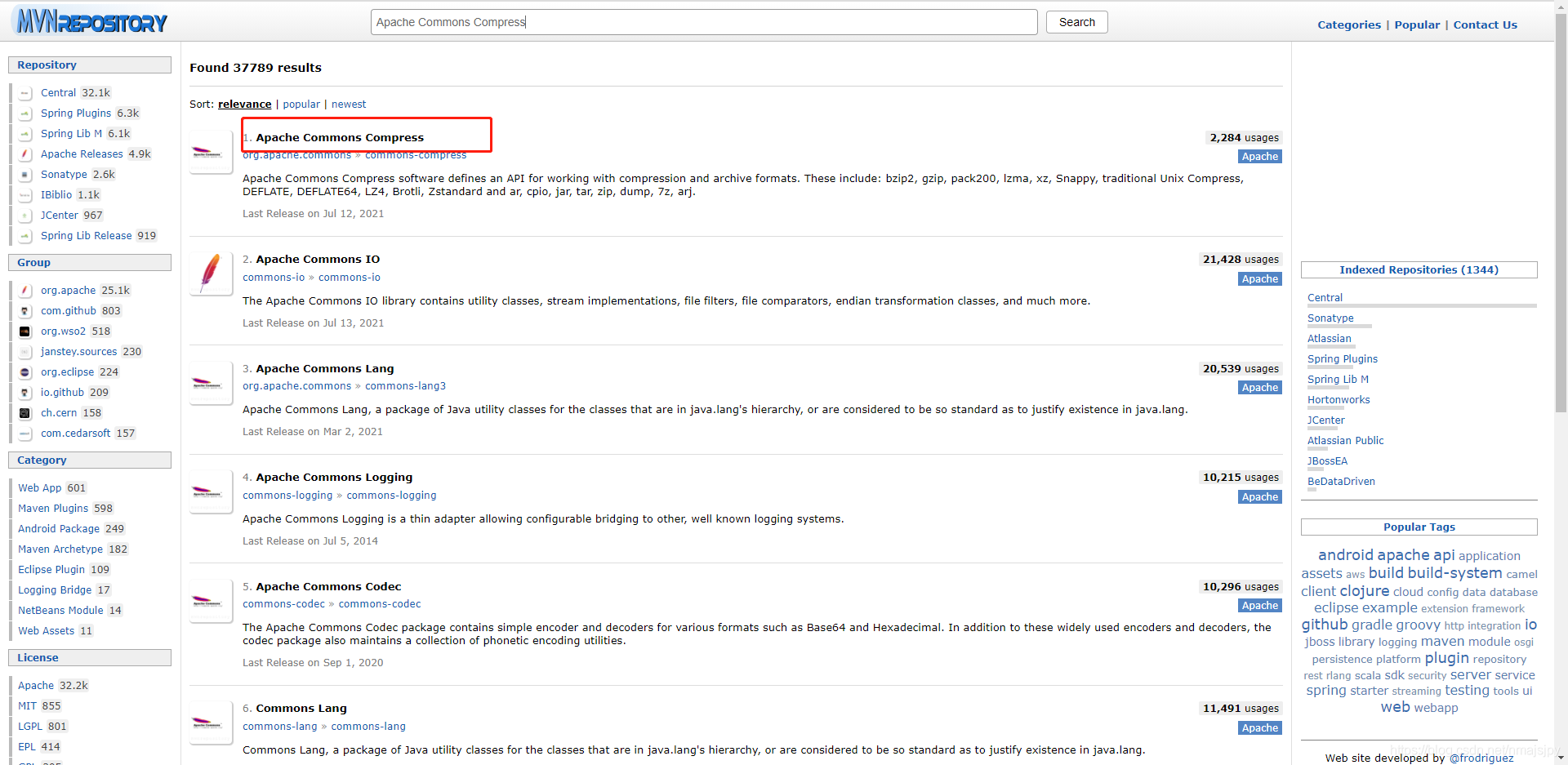The image size is (1568, 765).
Task: Click 2,284 usages for Commons Compress
Action: (x=1244, y=138)
